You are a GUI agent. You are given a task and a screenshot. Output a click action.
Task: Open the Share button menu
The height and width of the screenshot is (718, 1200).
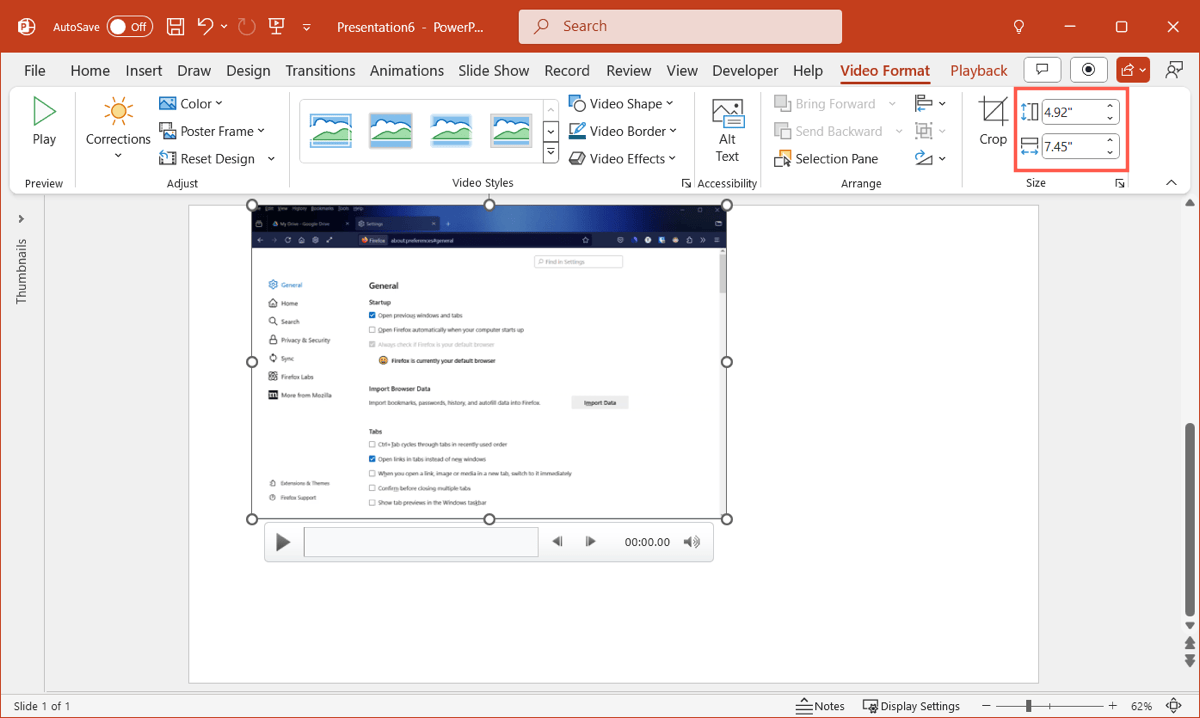tap(1134, 69)
